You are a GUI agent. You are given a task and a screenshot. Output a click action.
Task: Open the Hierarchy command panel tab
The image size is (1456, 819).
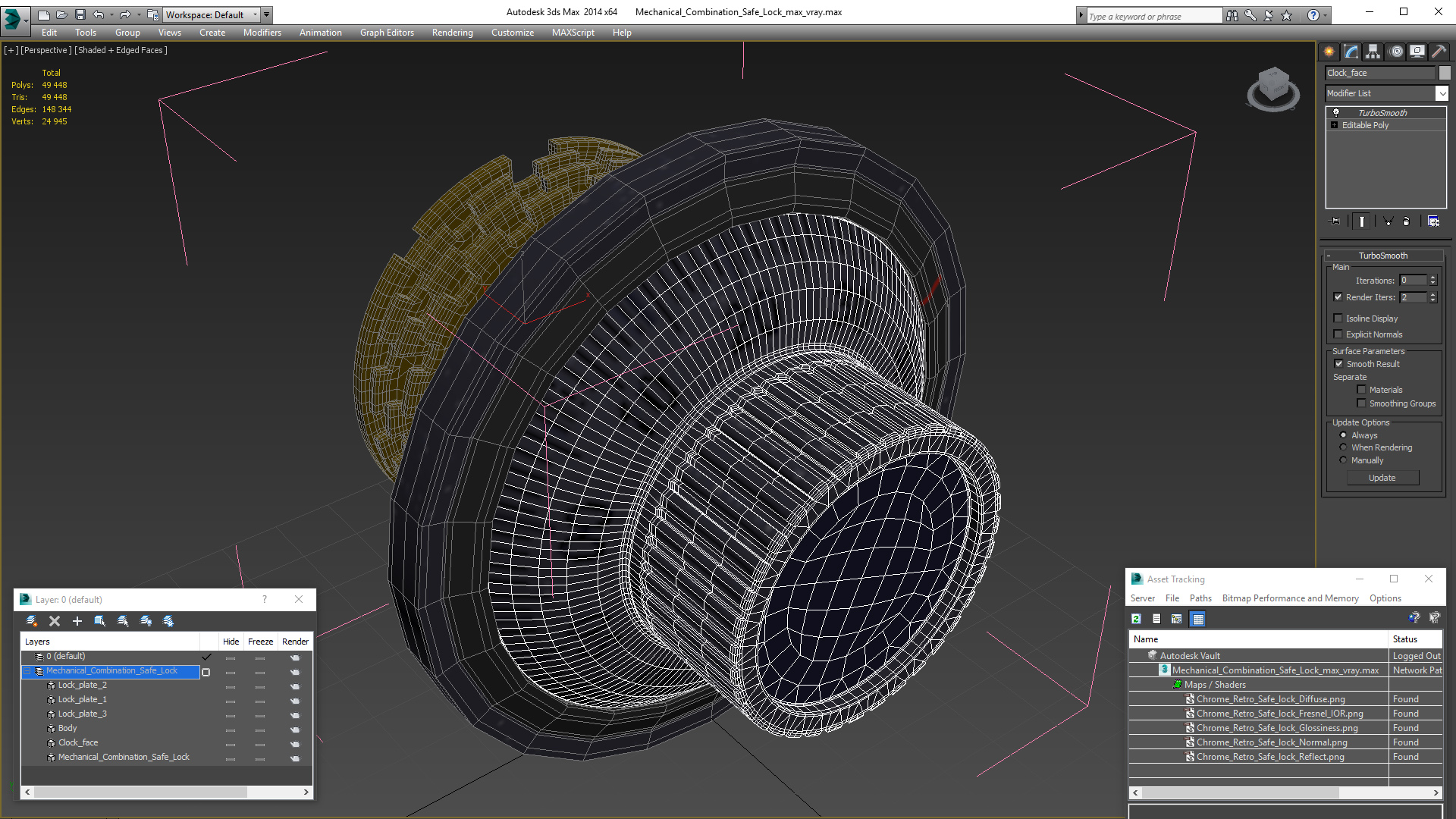point(1373,52)
